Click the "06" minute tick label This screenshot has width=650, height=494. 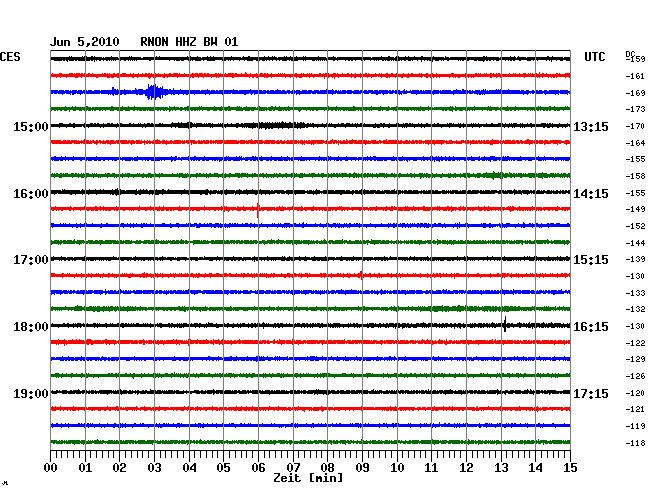258,468
